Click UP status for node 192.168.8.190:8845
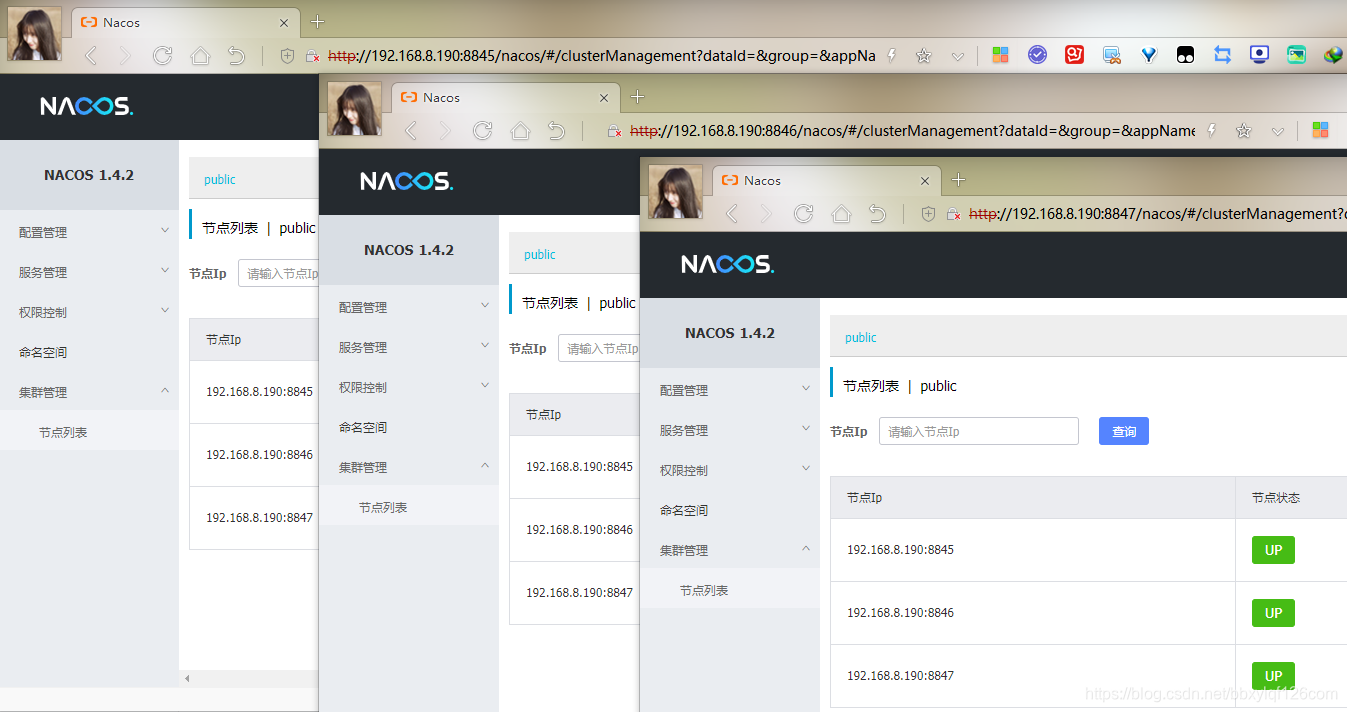This screenshot has width=1347, height=712. [x=1273, y=550]
